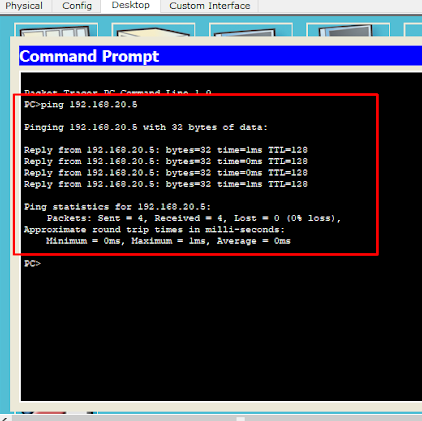Screen dimensions: 422x421
Task: Select the Desktop tab
Action: click(x=130, y=6)
